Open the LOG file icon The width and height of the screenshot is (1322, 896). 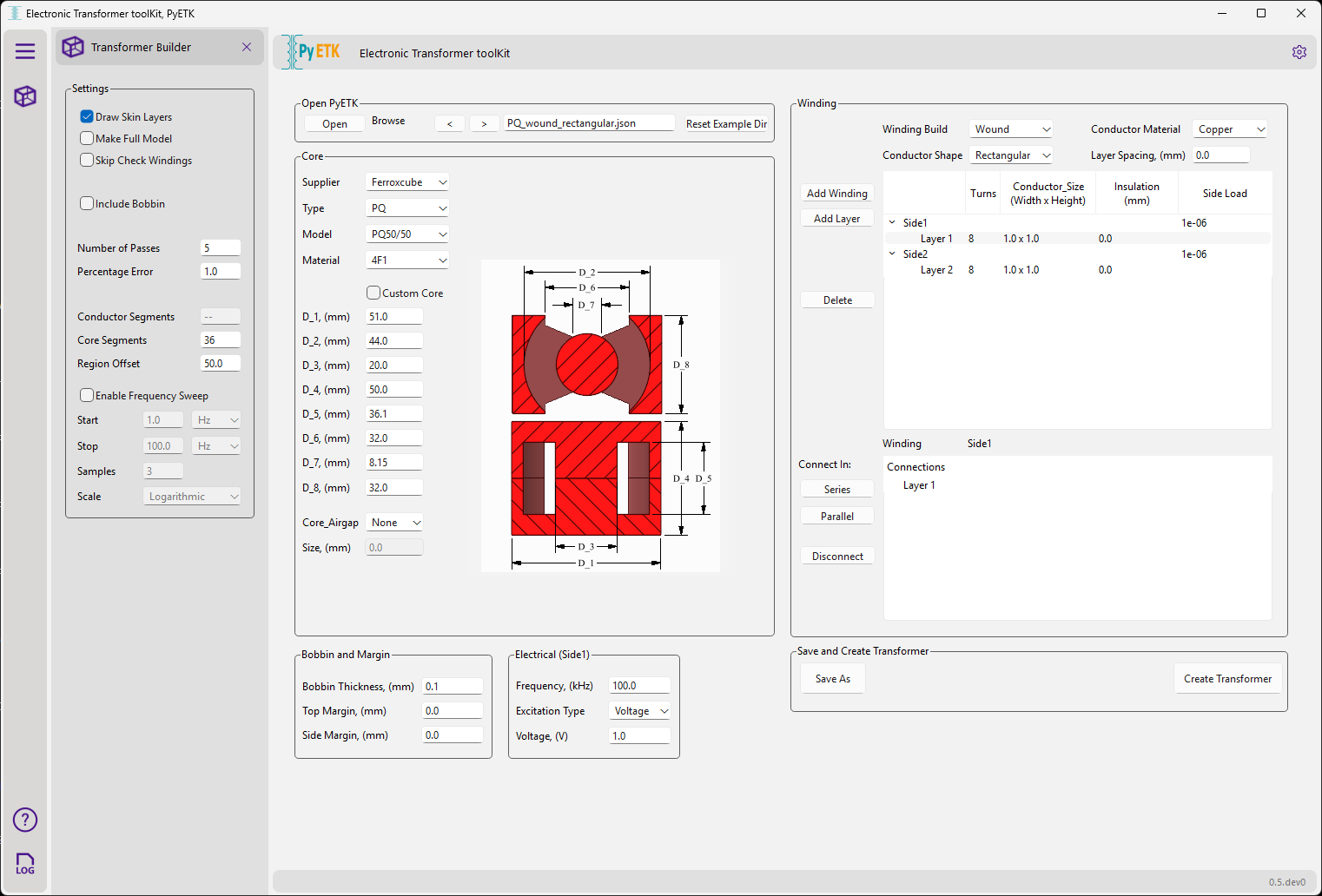[x=25, y=863]
